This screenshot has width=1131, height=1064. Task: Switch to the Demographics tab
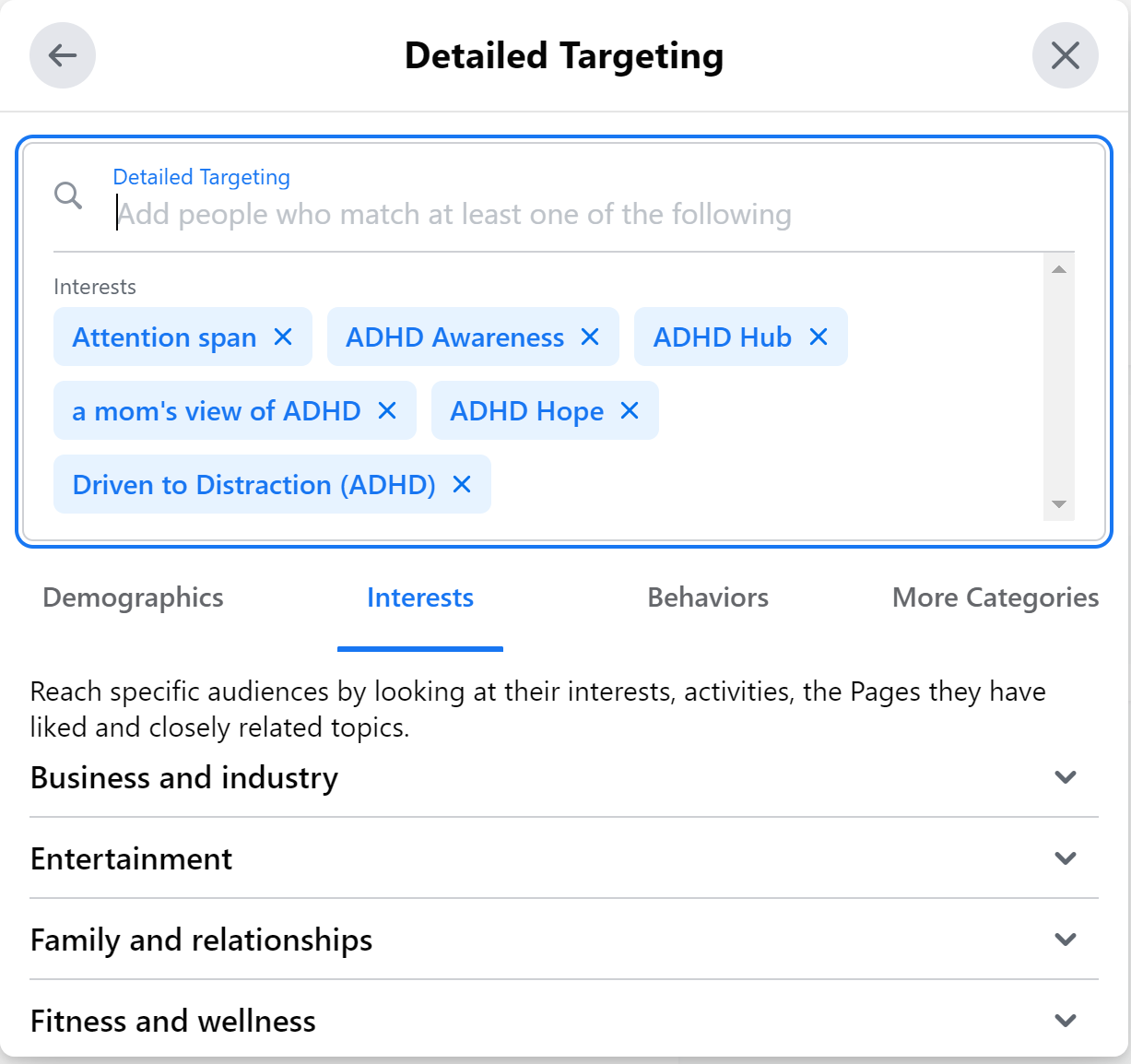tap(133, 597)
